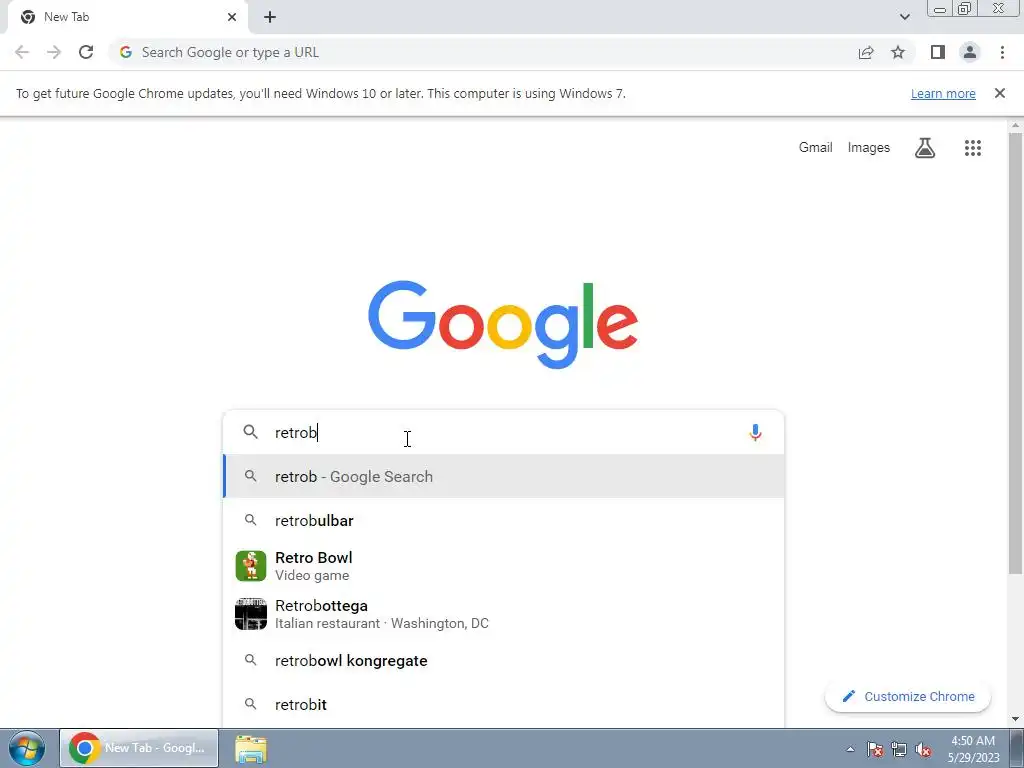Switch to Chrome in the taskbar
The height and width of the screenshot is (768, 1024).
139,748
